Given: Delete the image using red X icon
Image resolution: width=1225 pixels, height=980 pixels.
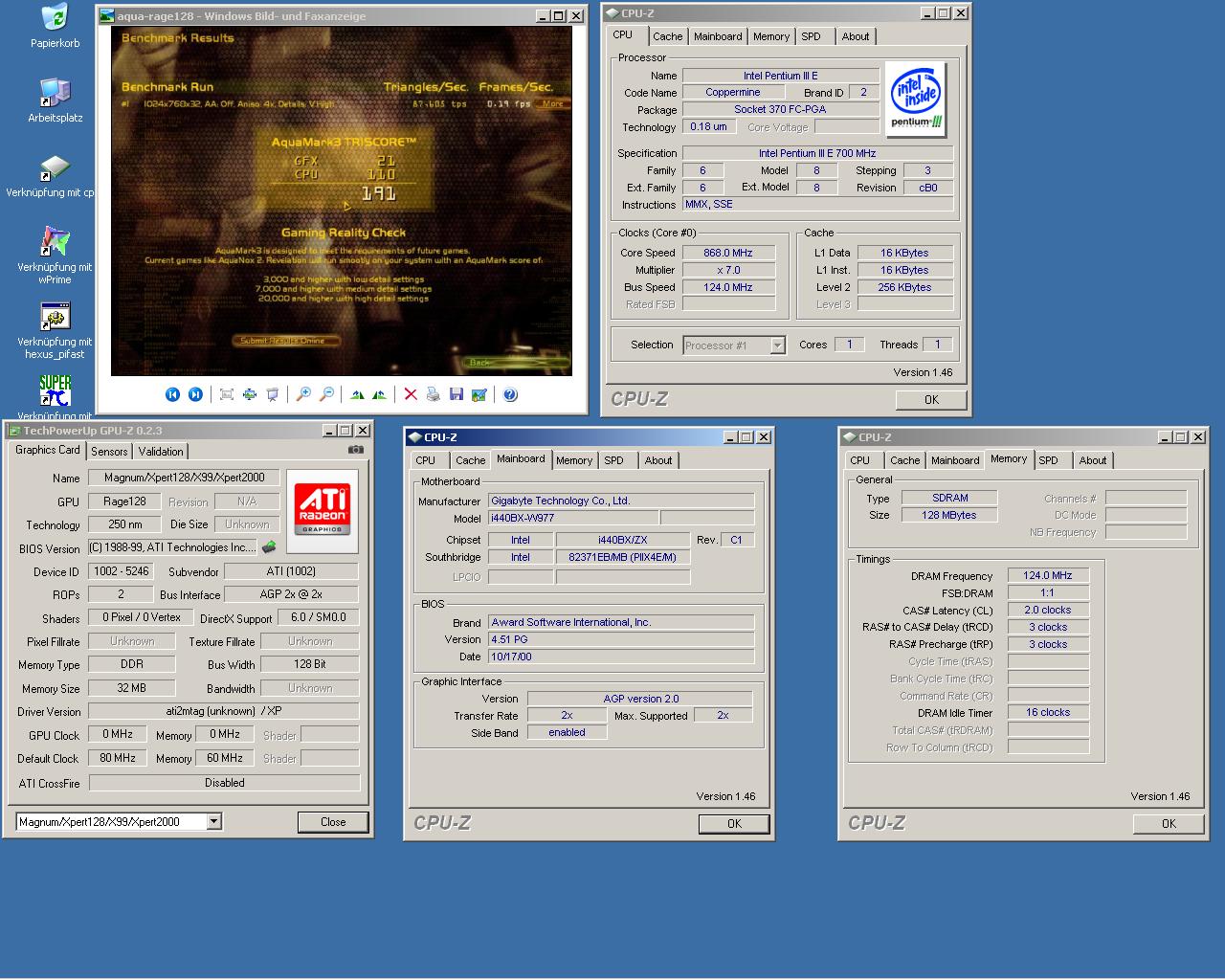Looking at the screenshot, I should [411, 394].
